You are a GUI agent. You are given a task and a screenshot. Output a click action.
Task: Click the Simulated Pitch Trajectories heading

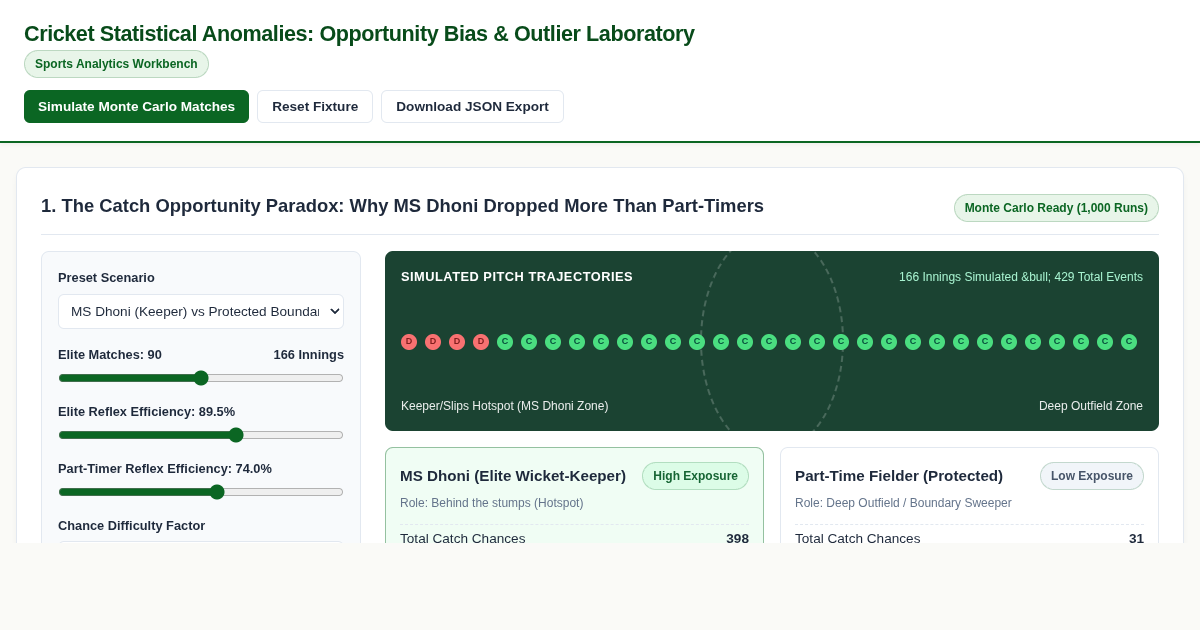point(517,277)
